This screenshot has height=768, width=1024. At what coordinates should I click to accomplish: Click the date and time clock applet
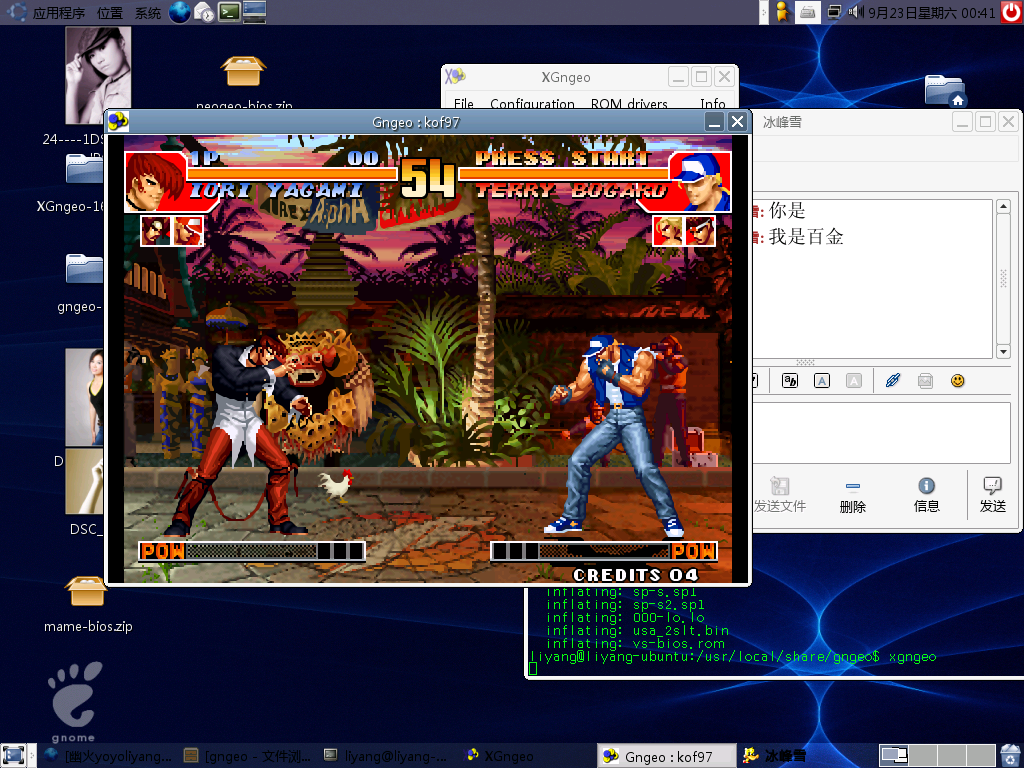point(932,13)
